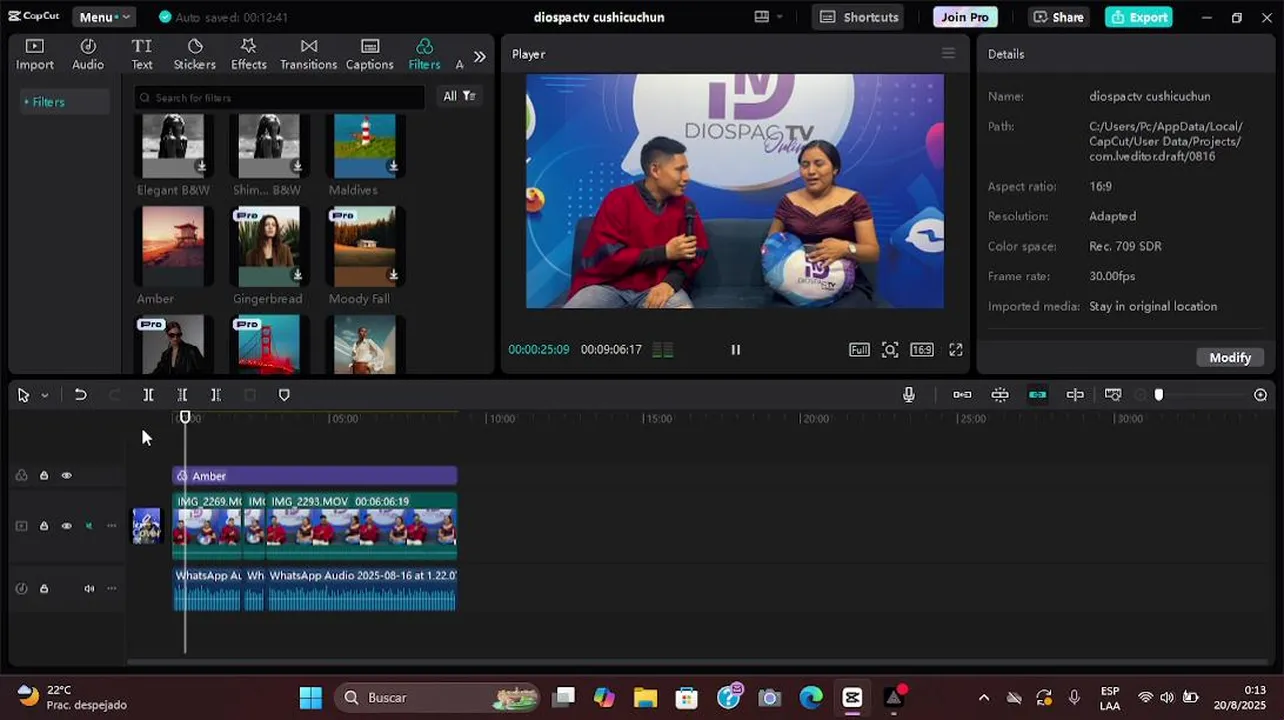Lock the WhatsApp audio track

click(44, 589)
